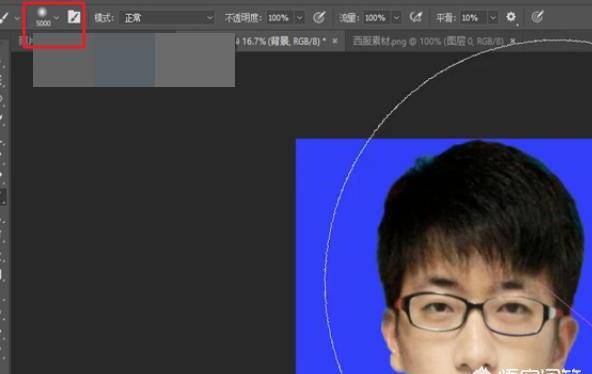Open the tool preset picker arrow beside brush
The image size is (592, 374).
[17, 18]
